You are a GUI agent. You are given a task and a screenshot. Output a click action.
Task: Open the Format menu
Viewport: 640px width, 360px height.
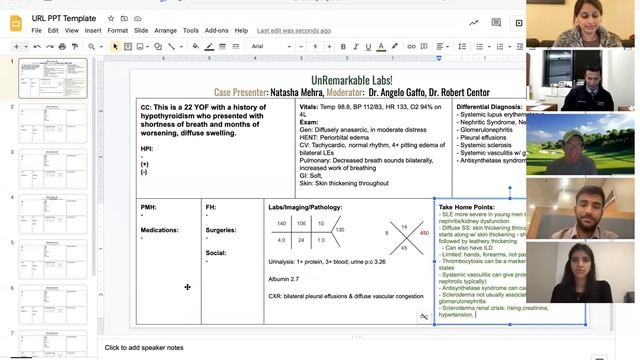118,31
